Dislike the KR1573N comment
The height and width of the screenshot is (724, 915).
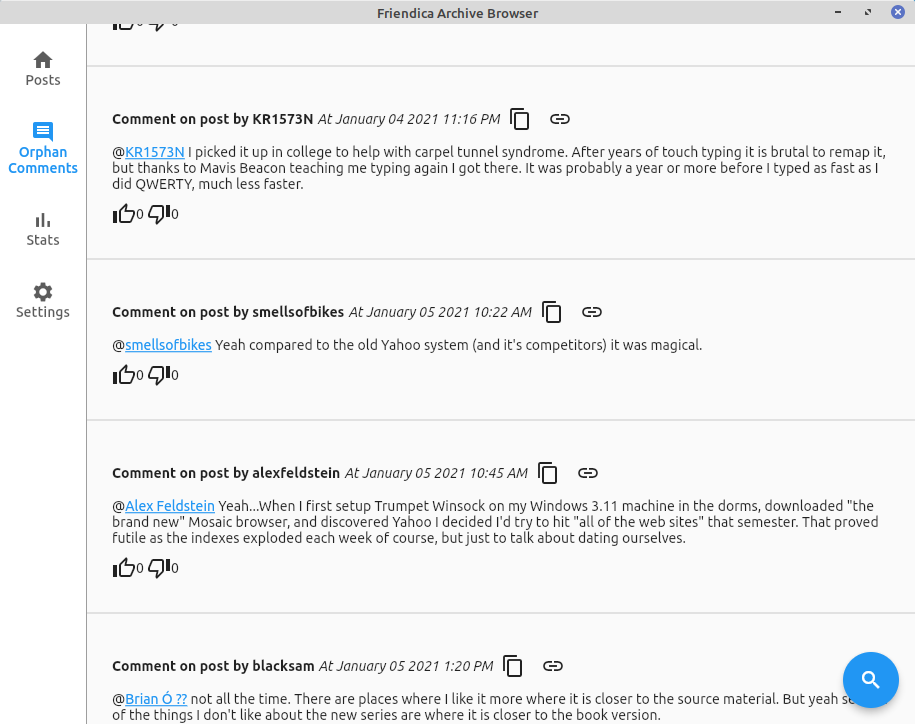tap(159, 213)
